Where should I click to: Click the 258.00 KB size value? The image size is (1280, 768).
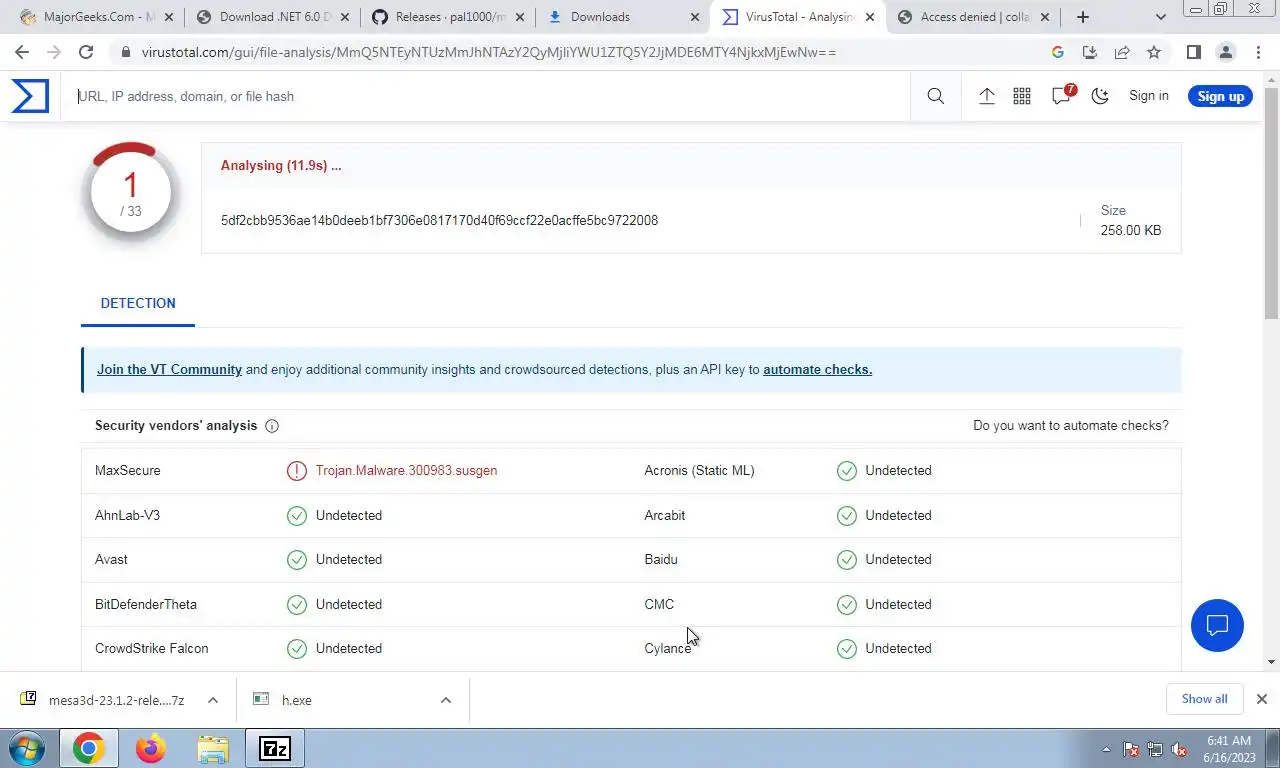(x=1131, y=230)
